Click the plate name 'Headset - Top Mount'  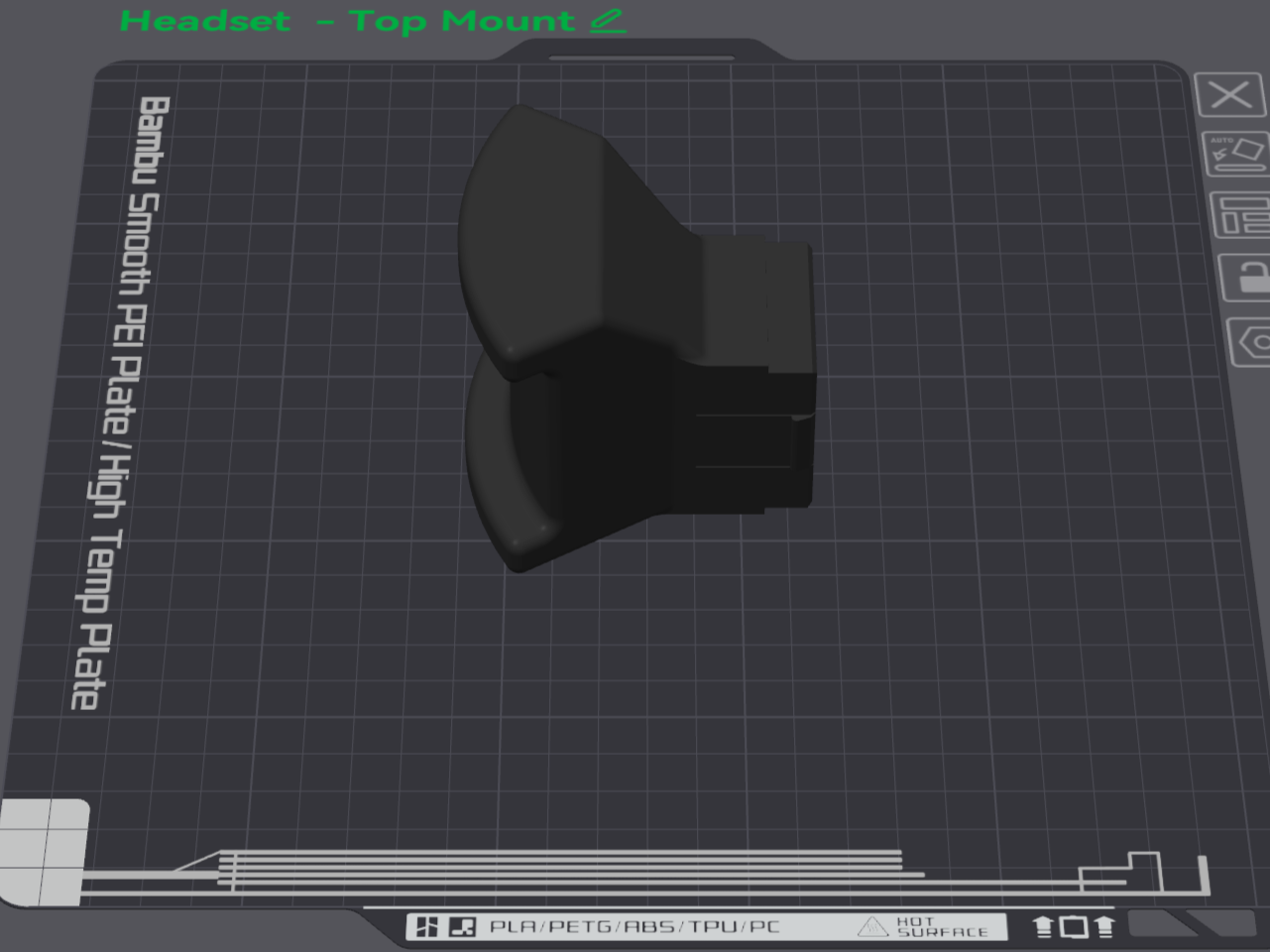347,21
